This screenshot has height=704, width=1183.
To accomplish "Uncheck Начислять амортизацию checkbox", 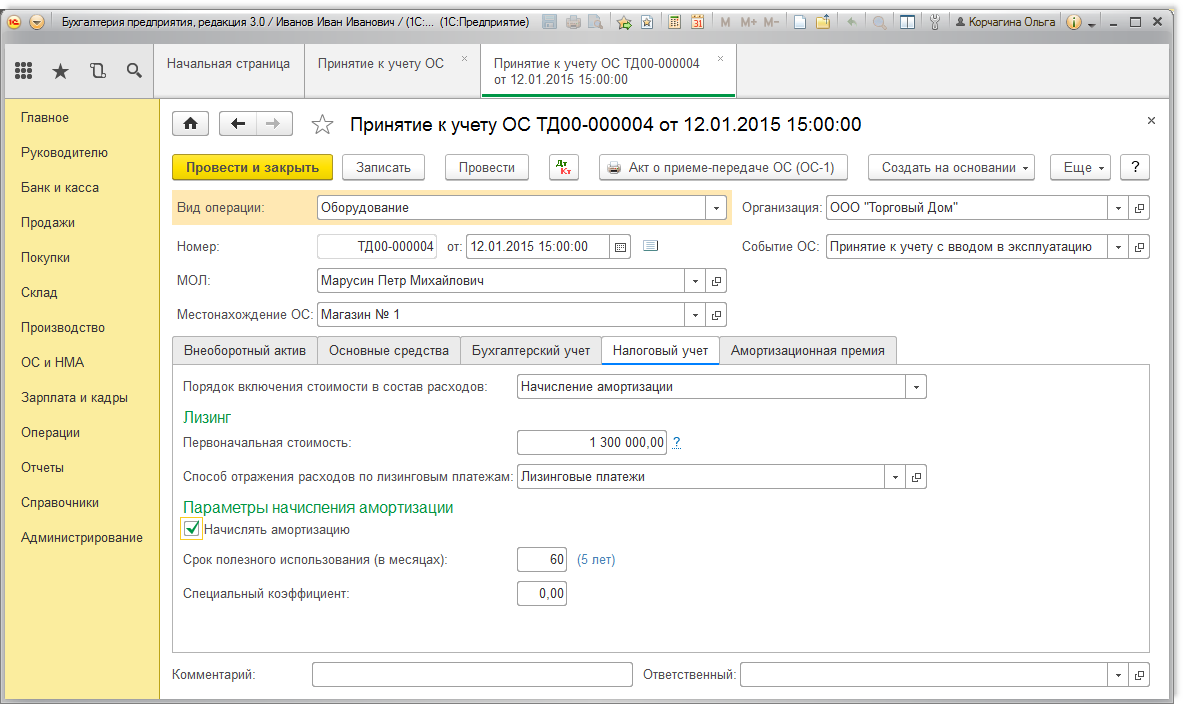I will (192, 529).
